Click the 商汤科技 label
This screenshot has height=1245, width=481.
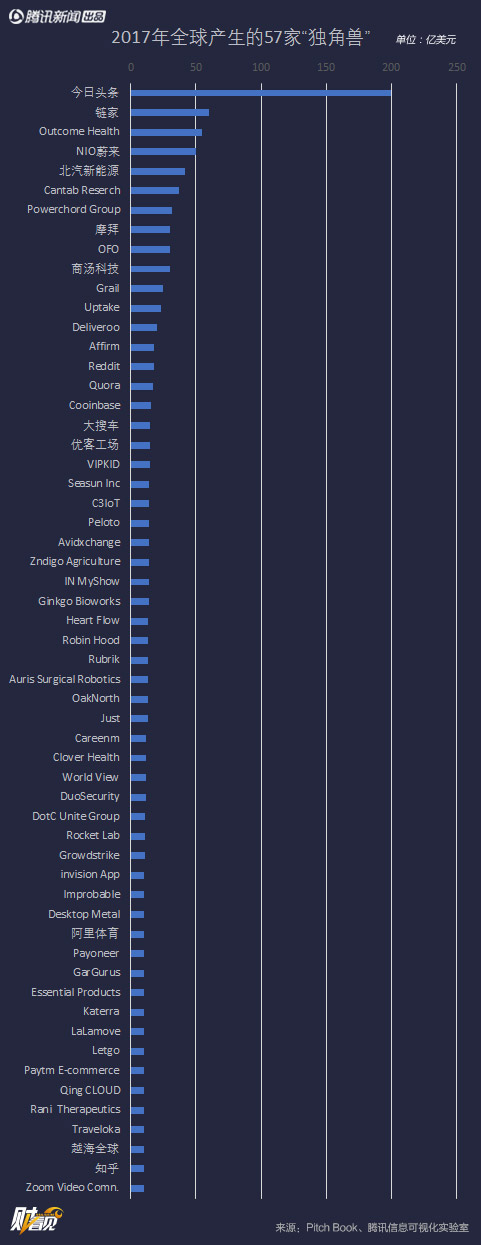pos(95,269)
